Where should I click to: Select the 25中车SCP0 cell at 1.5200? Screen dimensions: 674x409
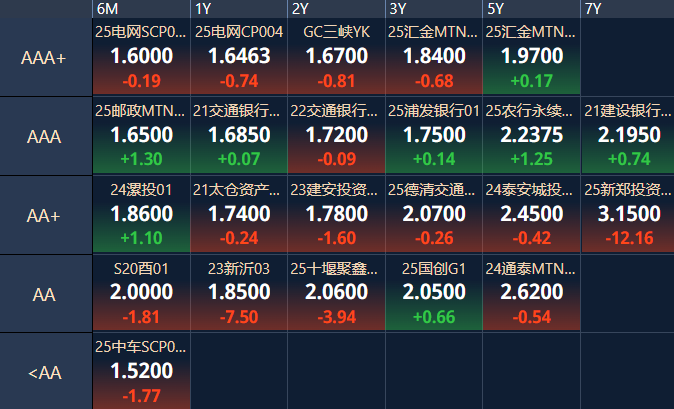coord(141,372)
